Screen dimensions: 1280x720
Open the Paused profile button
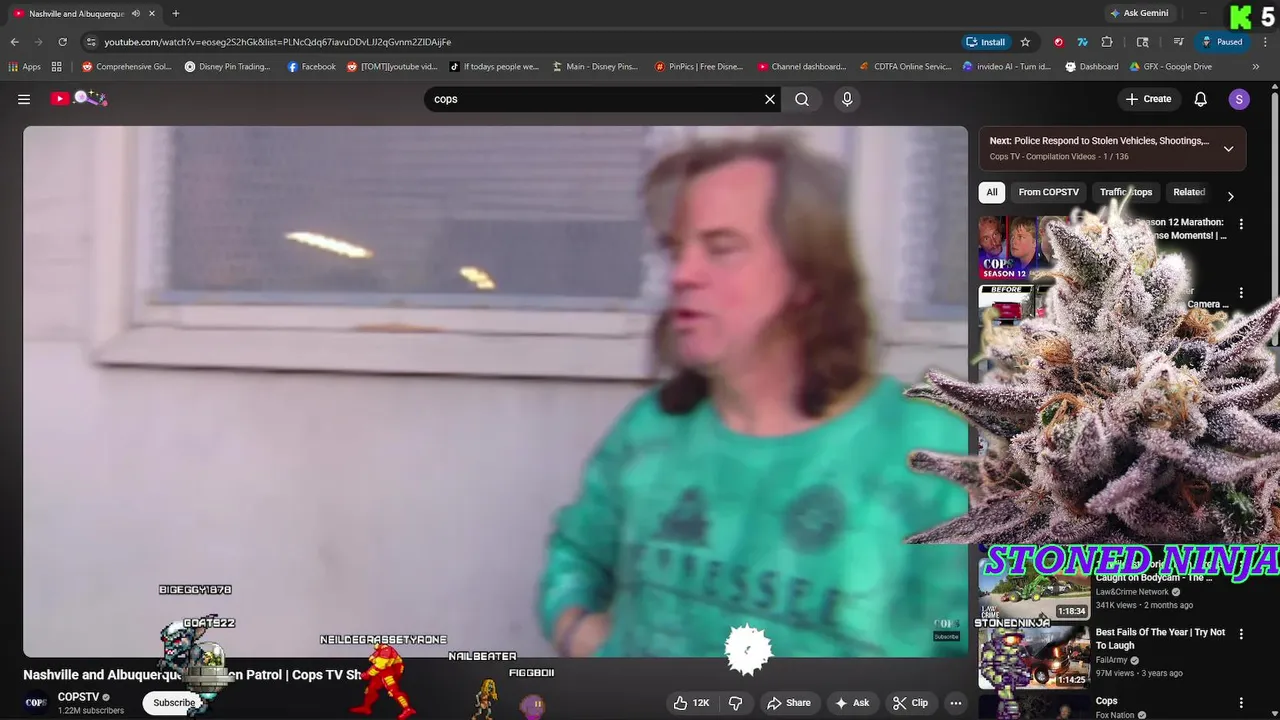[1222, 42]
